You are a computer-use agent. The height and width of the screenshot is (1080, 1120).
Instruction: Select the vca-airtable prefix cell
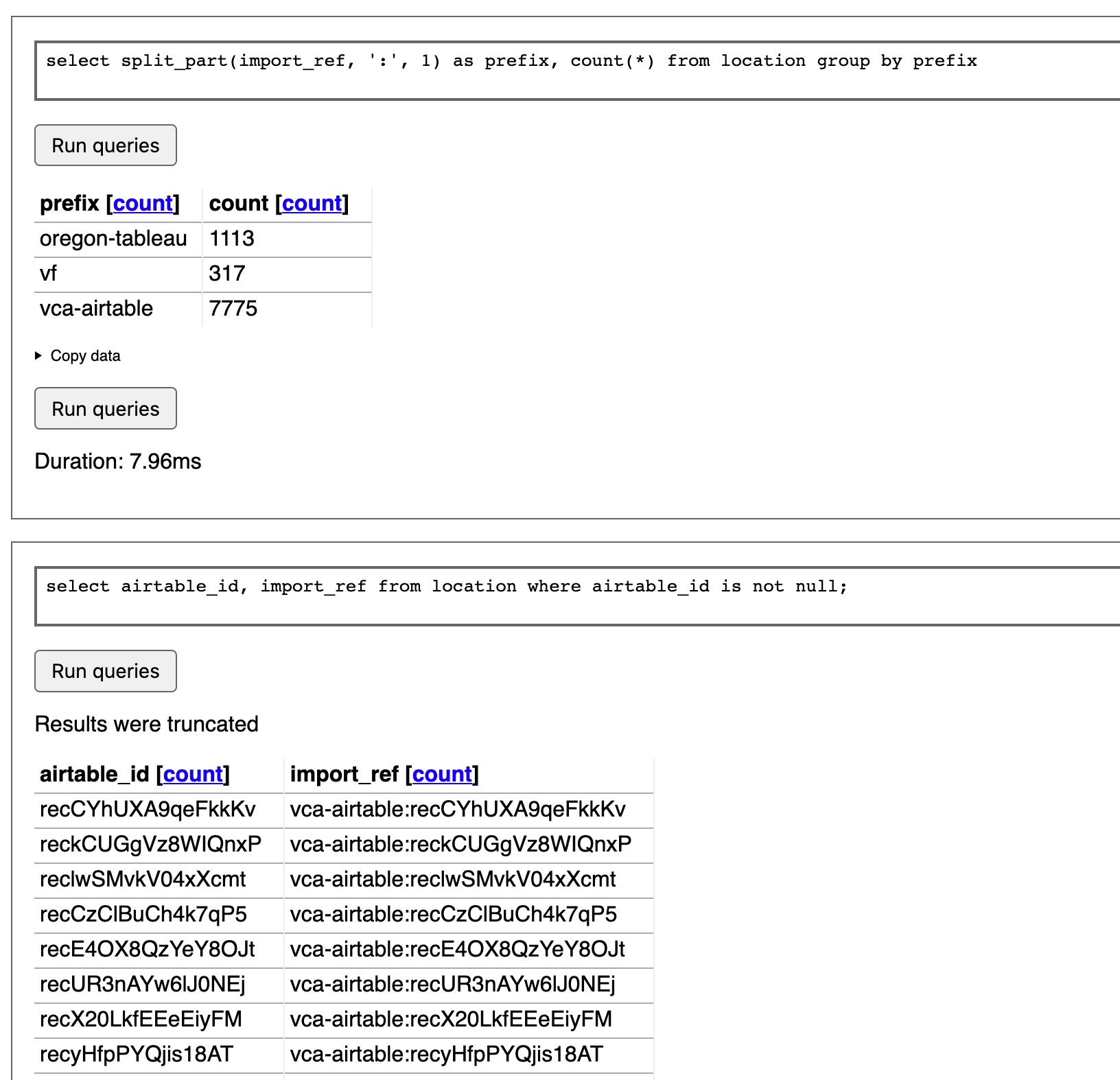(x=95, y=309)
